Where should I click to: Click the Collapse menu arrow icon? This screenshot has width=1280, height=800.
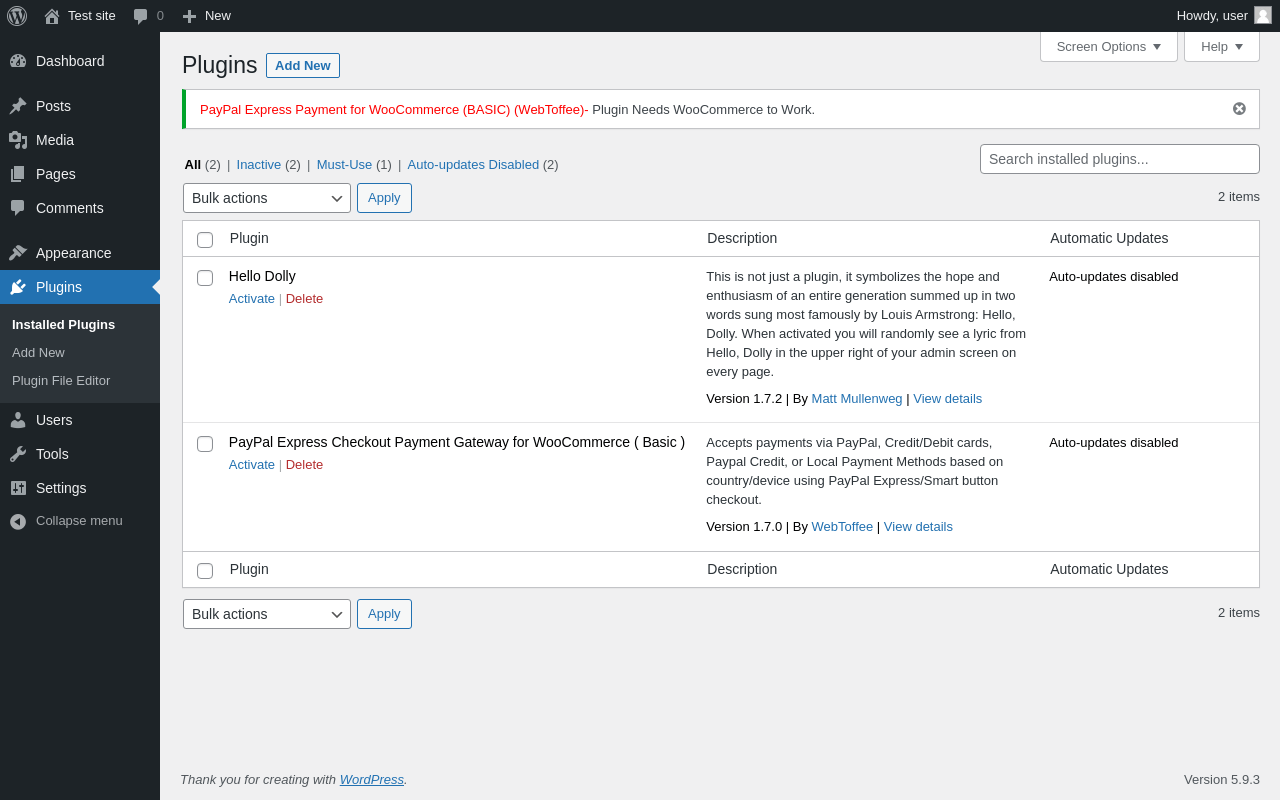(x=18, y=521)
